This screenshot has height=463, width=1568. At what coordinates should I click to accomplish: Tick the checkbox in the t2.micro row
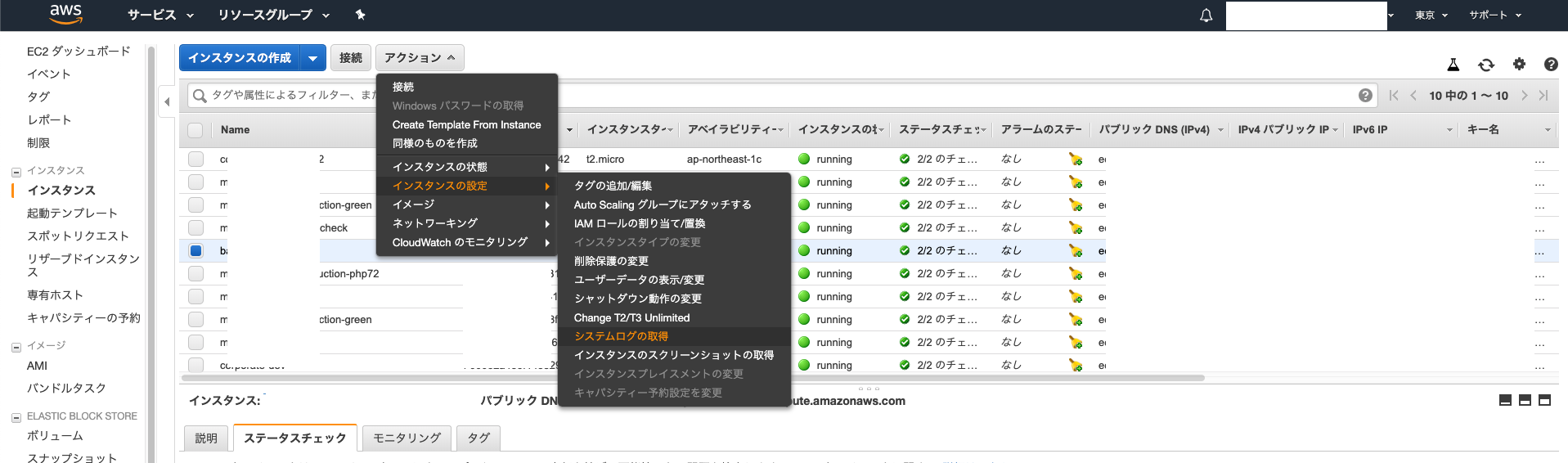[x=195, y=159]
